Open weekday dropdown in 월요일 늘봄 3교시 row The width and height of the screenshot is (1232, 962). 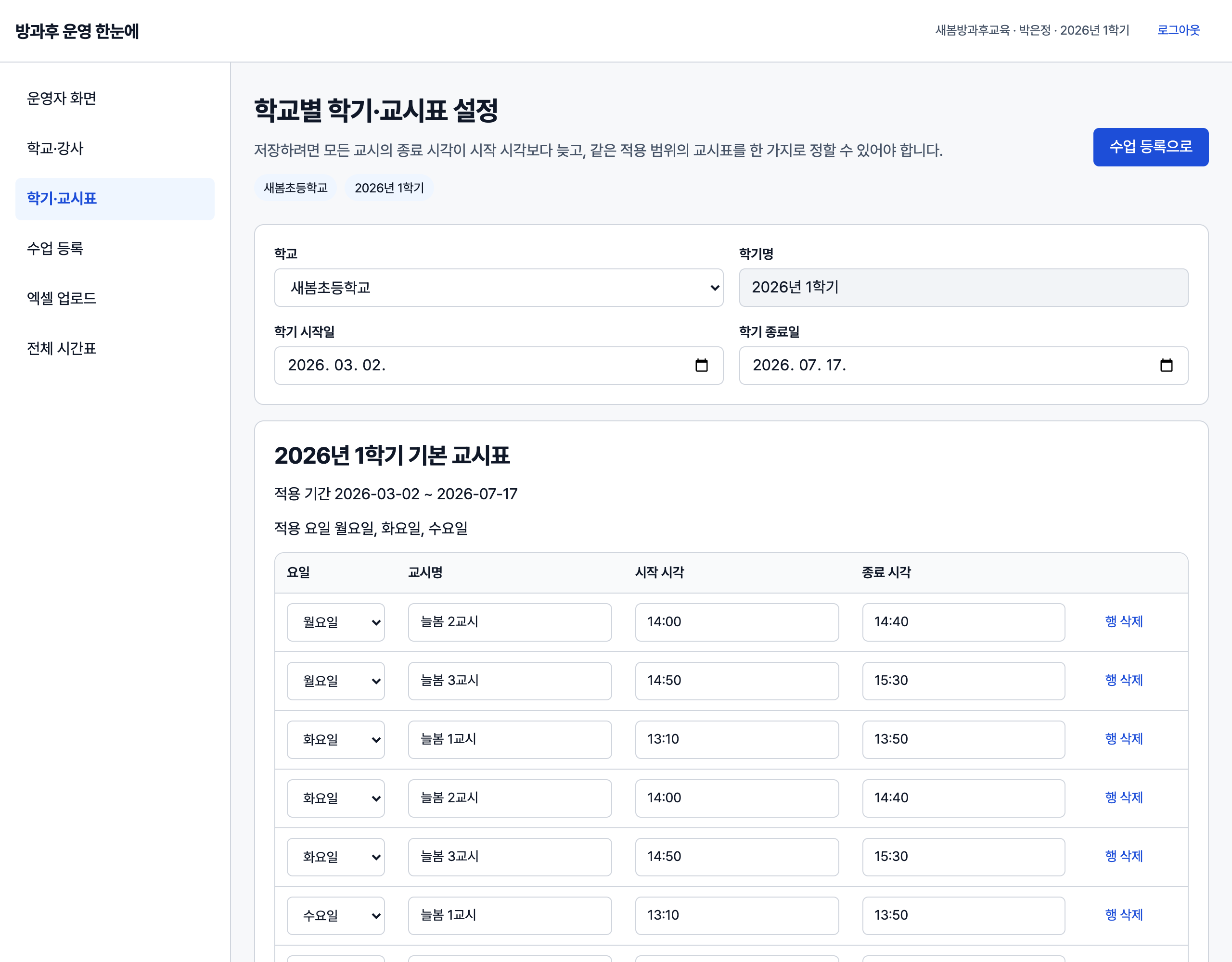335,681
